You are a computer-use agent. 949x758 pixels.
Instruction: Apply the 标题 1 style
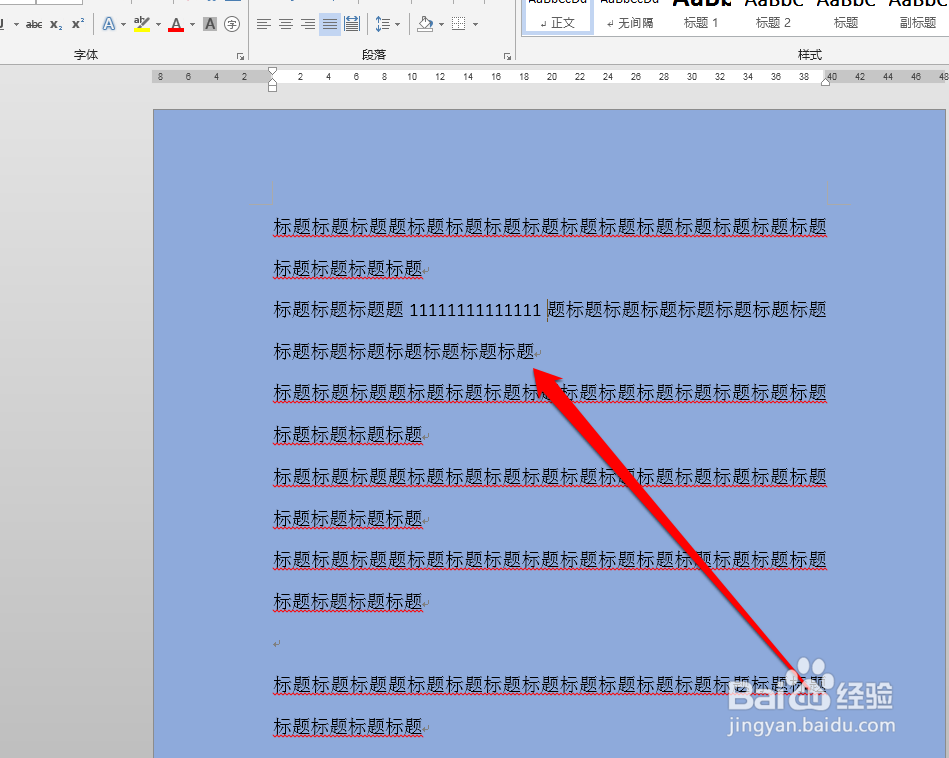pyautogui.click(x=701, y=16)
